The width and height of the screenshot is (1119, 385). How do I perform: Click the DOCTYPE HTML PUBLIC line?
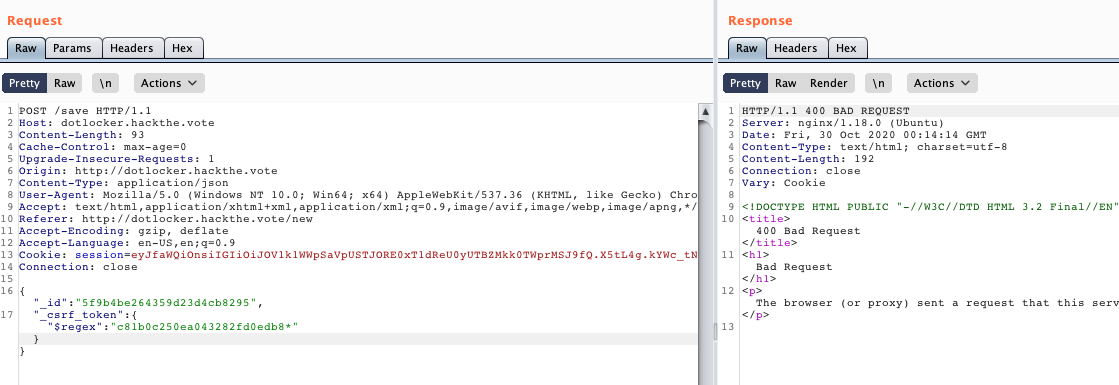[x=931, y=207]
